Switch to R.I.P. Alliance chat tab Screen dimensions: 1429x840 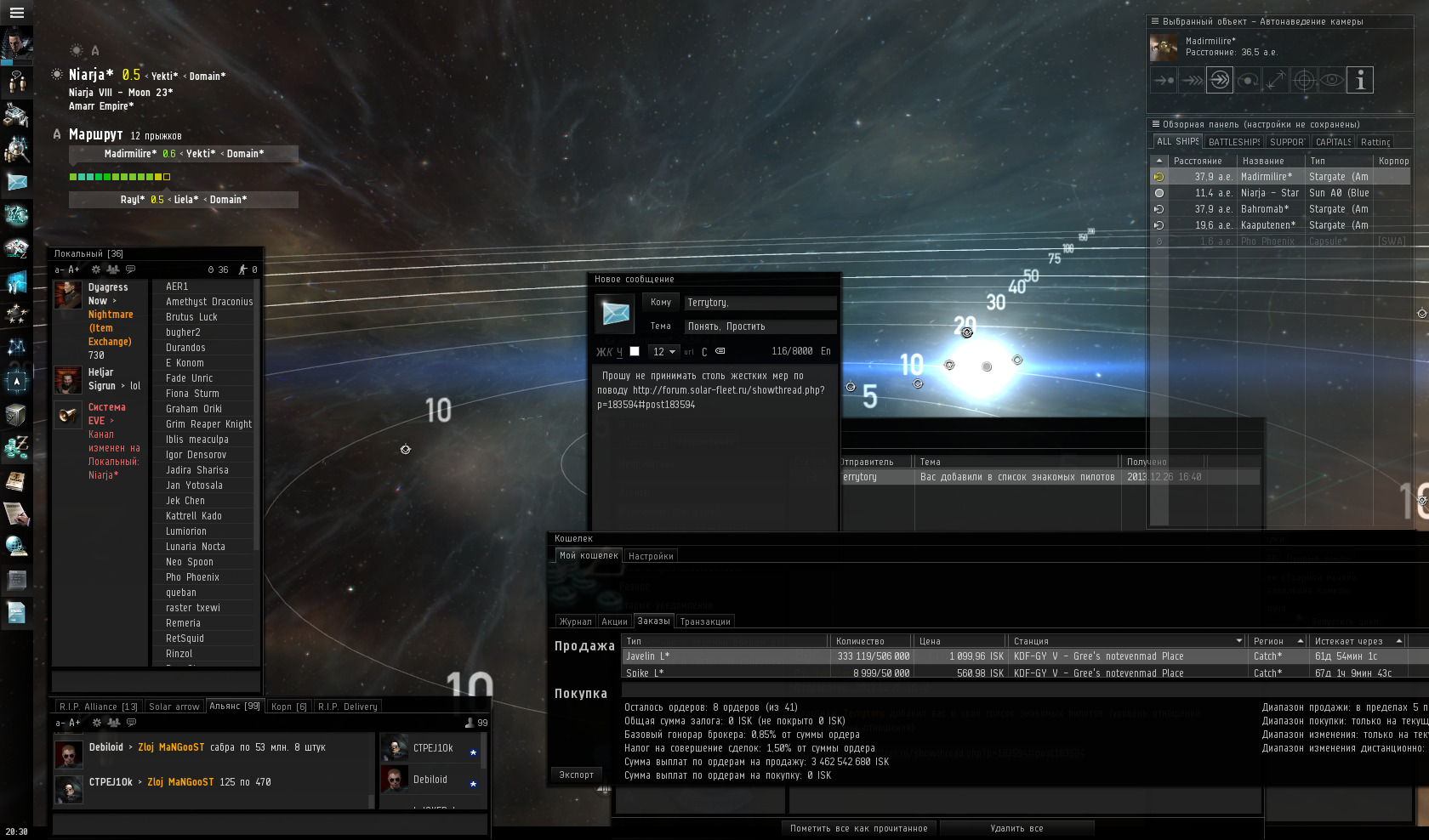(x=98, y=707)
